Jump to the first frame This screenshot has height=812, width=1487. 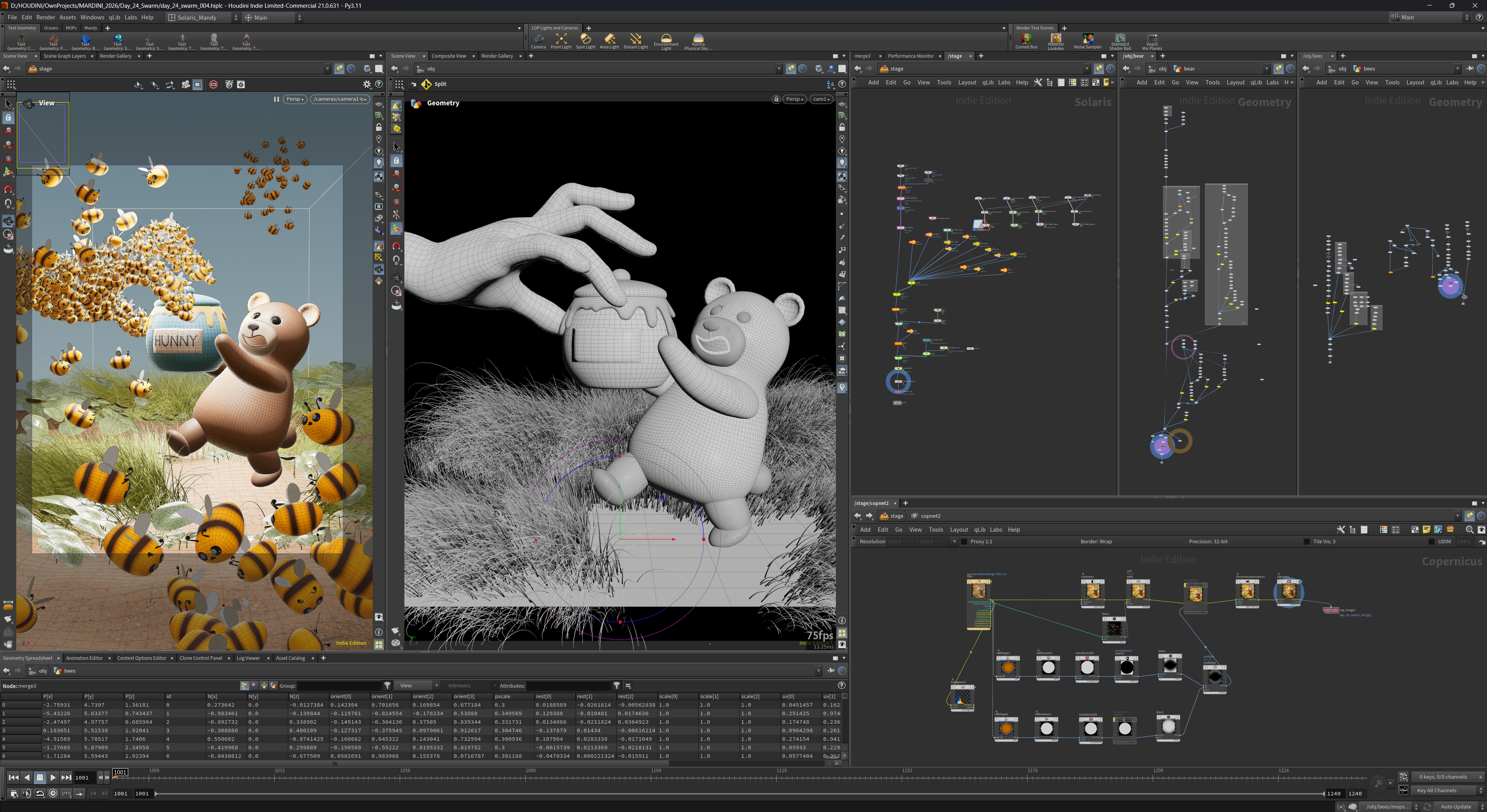[13, 778]
